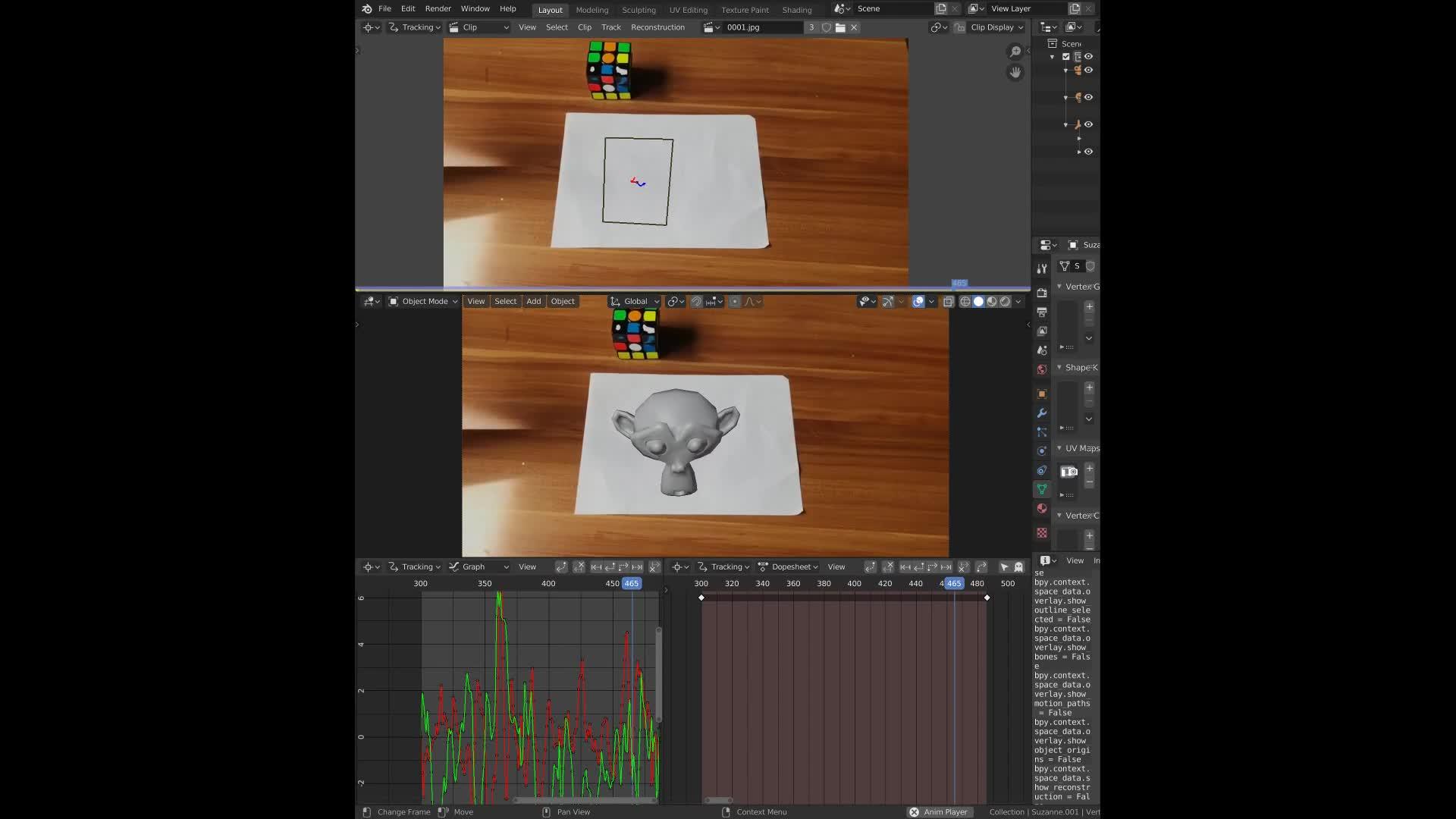Select the Modifier Properties wrench tab
This screenshot has width=1456, height=819.
tap(1041, 412)
